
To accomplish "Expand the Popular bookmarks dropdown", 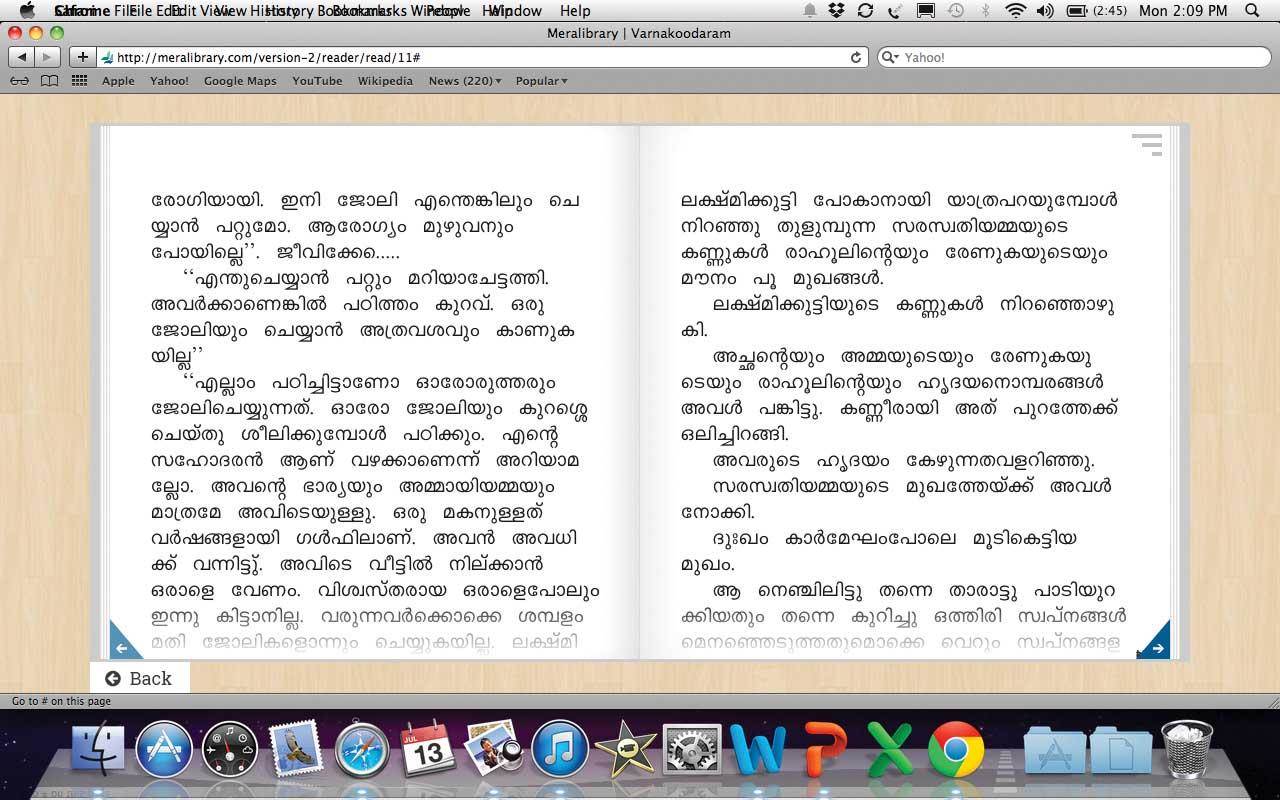I will tap(541, 81).
